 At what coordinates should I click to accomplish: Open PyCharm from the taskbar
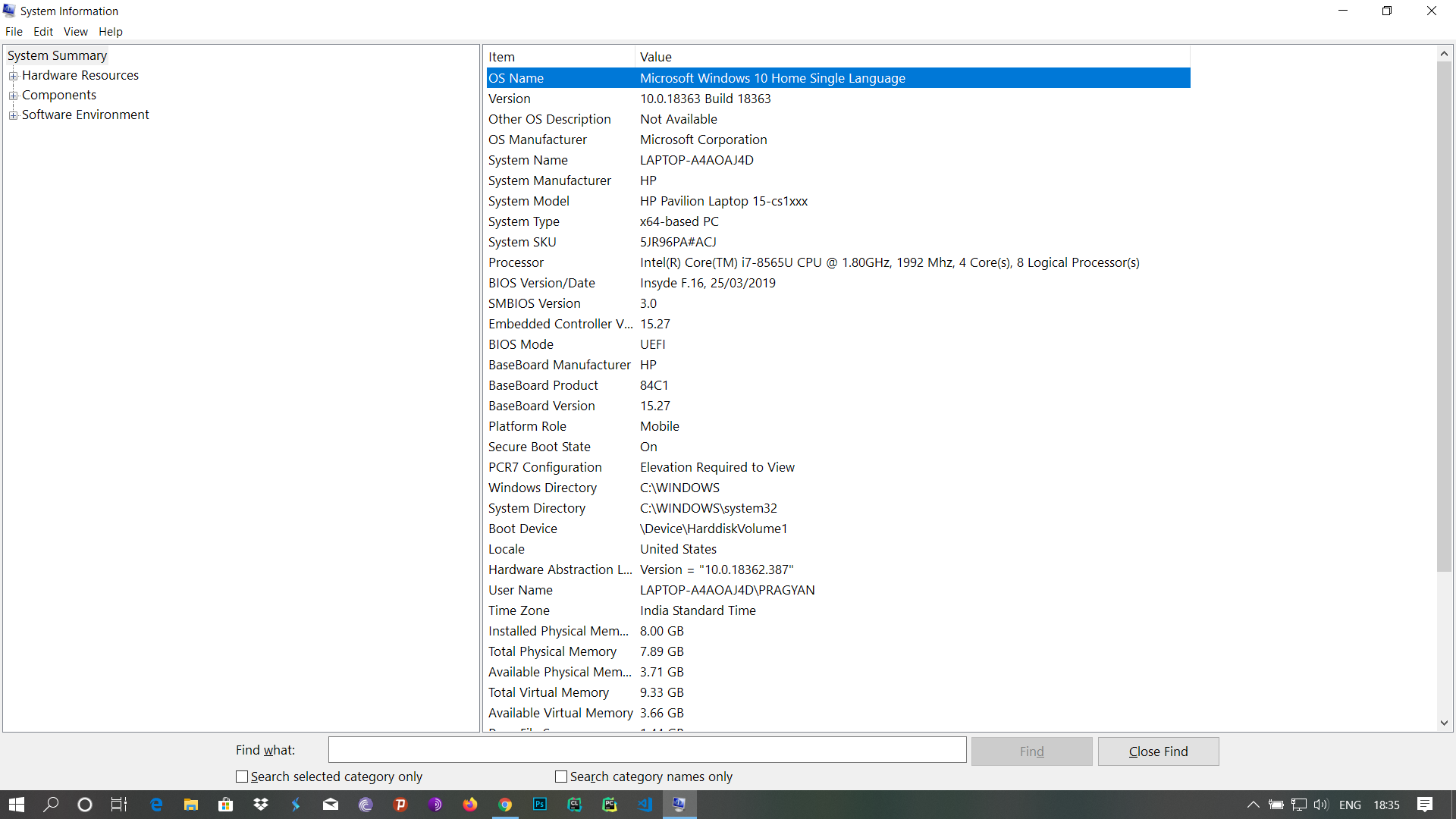coord(610,805)
